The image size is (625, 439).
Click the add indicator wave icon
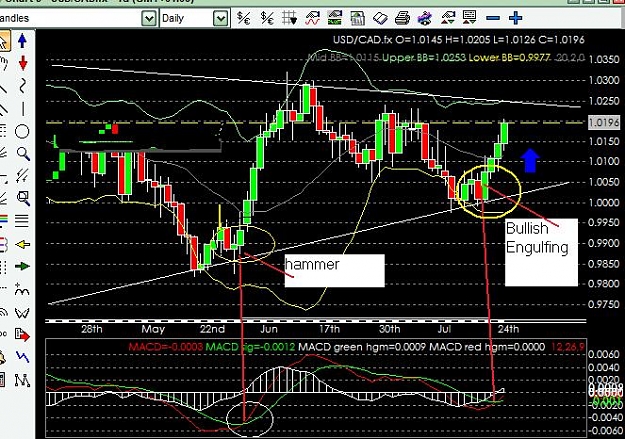pyautogui.click(x=312, y=18)
